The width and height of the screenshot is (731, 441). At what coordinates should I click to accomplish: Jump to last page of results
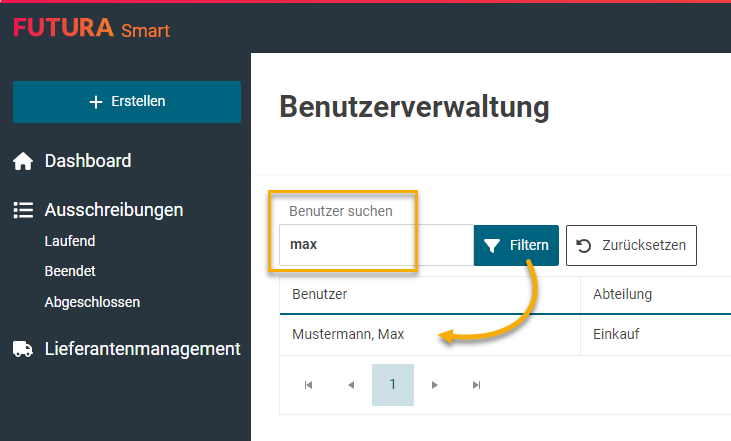tap(476, 385)
